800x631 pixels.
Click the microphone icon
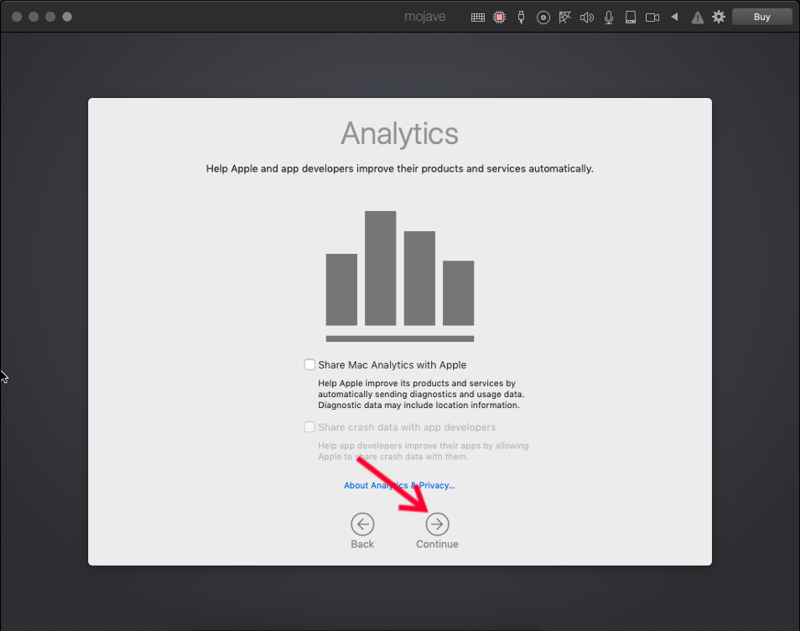(608, 17)
